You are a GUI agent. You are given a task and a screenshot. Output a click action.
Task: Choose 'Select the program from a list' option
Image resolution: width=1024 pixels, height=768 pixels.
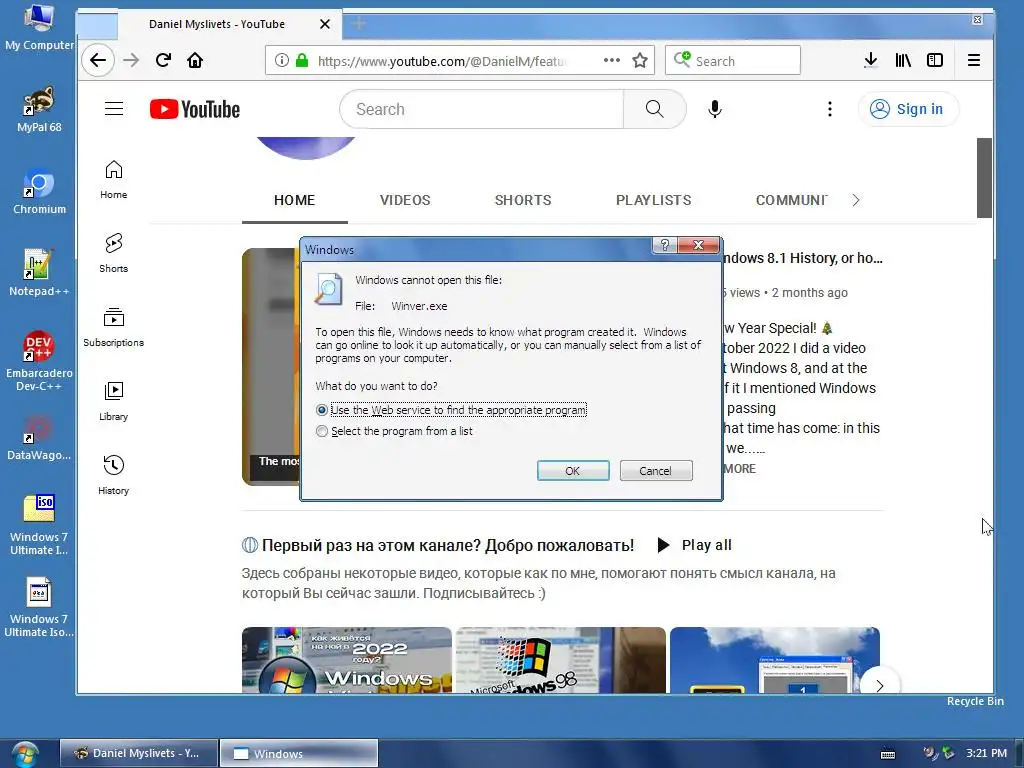(x=321, y=431)
